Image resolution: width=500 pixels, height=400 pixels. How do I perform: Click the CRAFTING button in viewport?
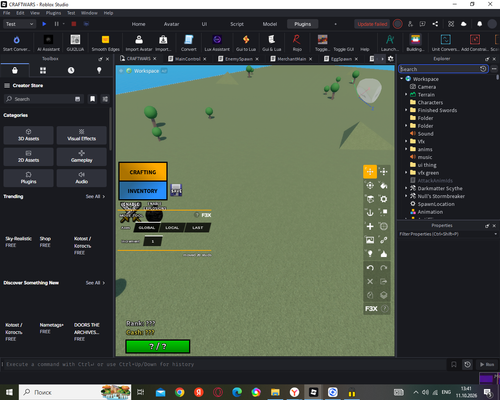(143, 172)
